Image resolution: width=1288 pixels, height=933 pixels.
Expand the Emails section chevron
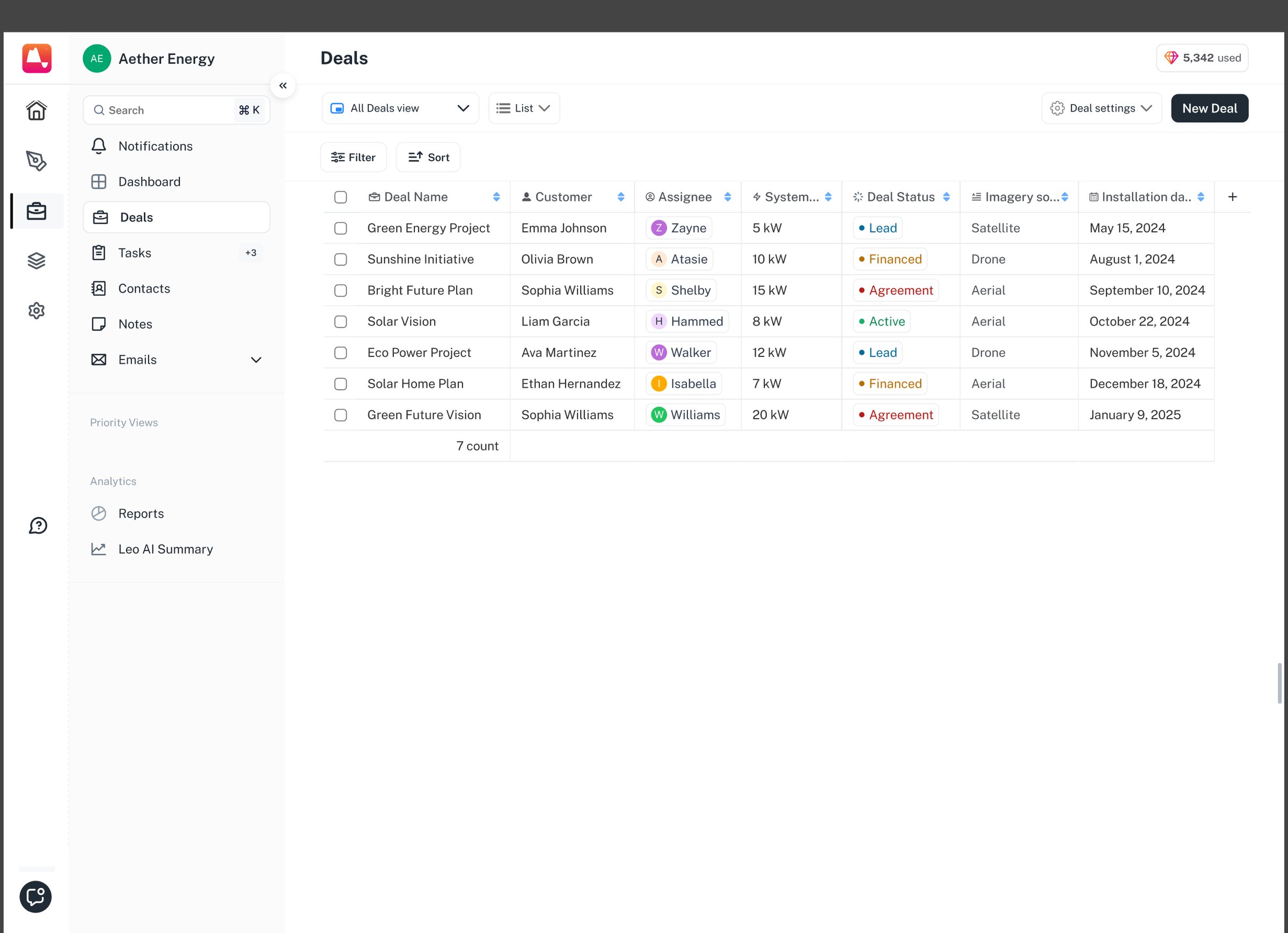click(256, 360)
